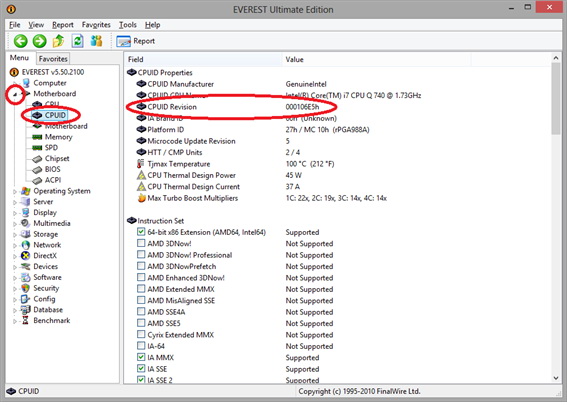Open the Report menu
This screenshot has height=406, width=567.
click(x=63, y=25)
